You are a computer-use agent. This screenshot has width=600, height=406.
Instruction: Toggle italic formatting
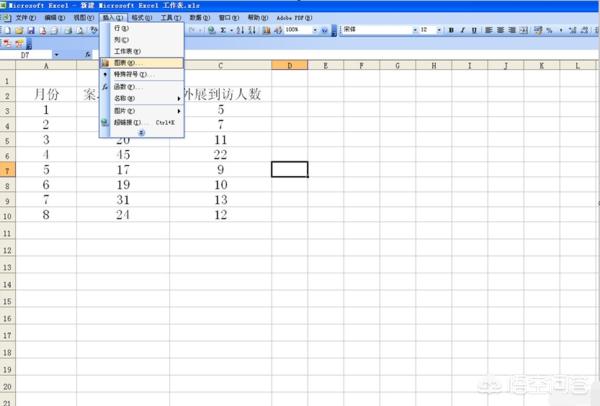click(463, 30)
